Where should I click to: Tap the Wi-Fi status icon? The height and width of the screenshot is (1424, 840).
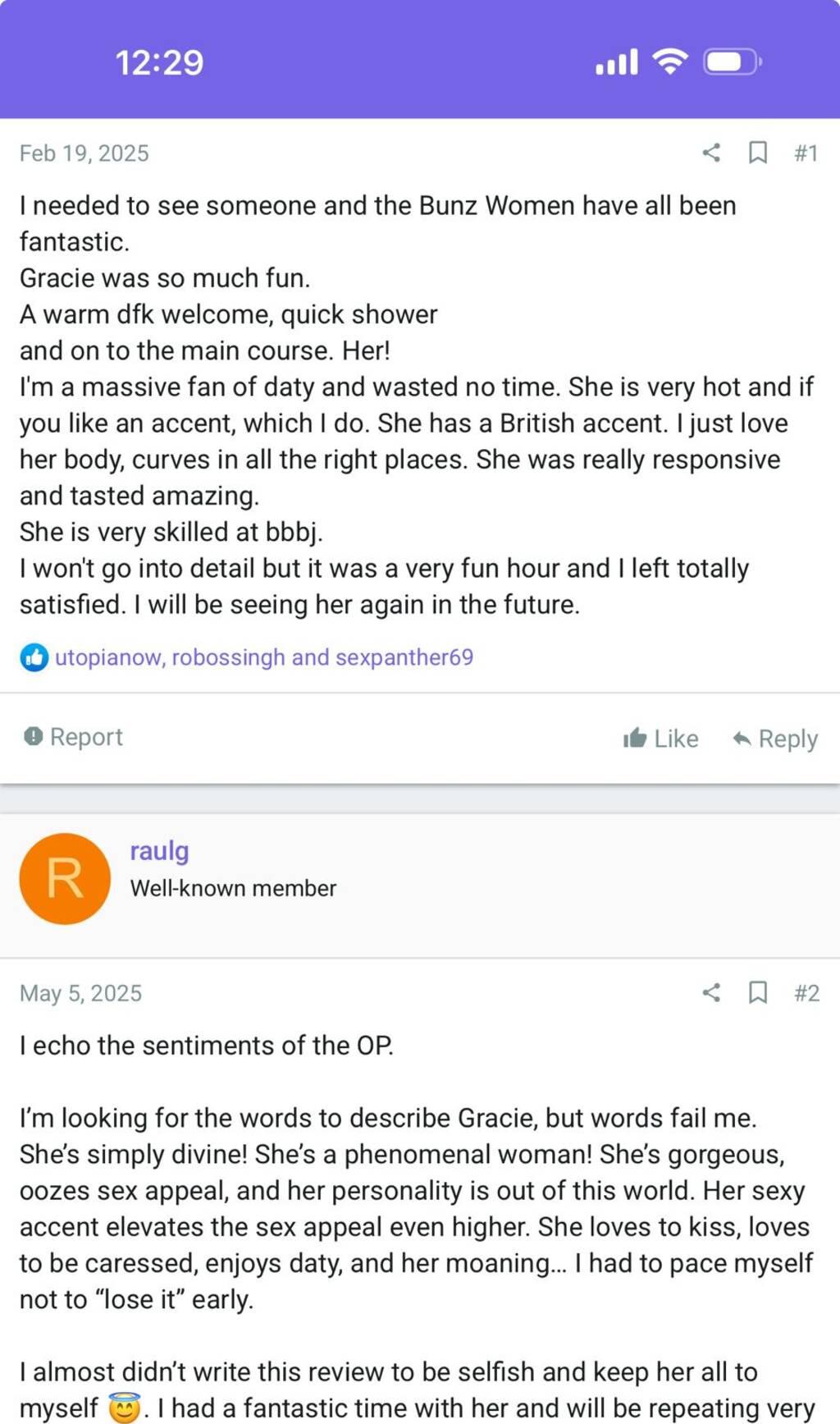pos(670,62)
